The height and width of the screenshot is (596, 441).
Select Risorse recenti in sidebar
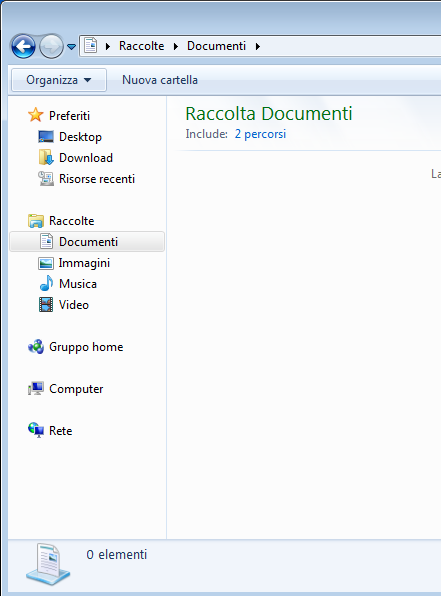pyautogui.click(x=97, y=179)
